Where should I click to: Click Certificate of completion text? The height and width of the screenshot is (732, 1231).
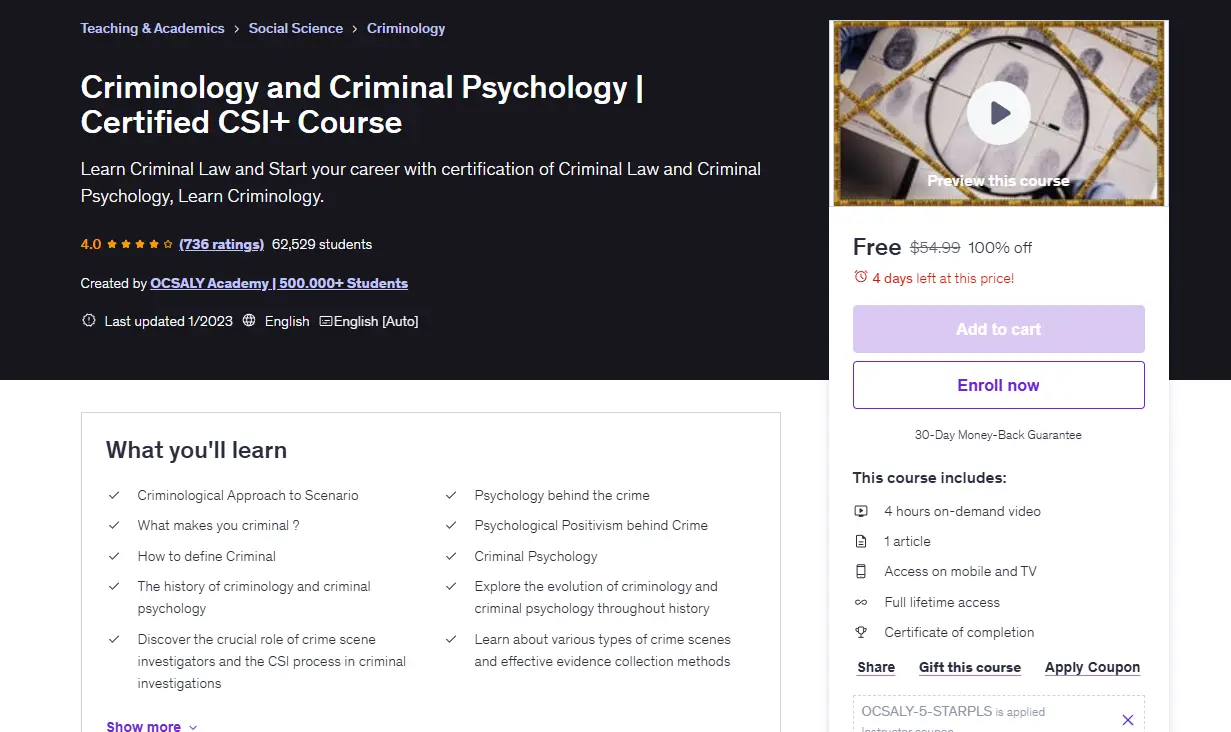point(959,632)
